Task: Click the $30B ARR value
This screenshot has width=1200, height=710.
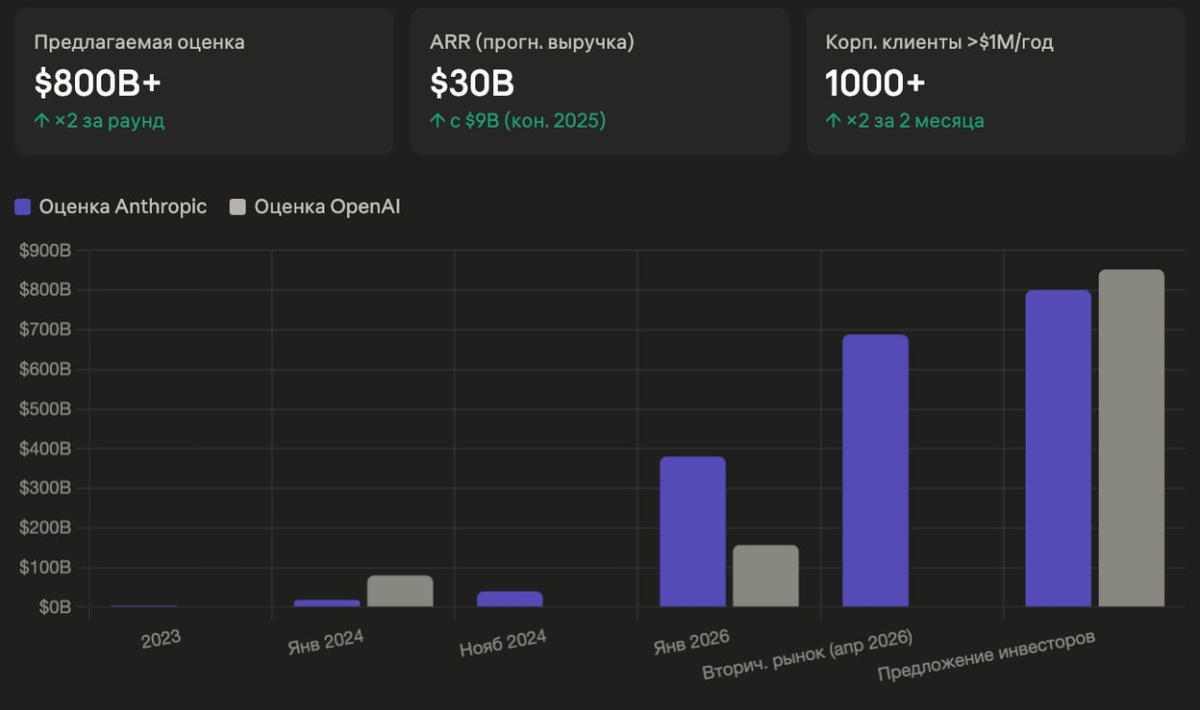Action: pyautogui.click(x=472, y=84)
